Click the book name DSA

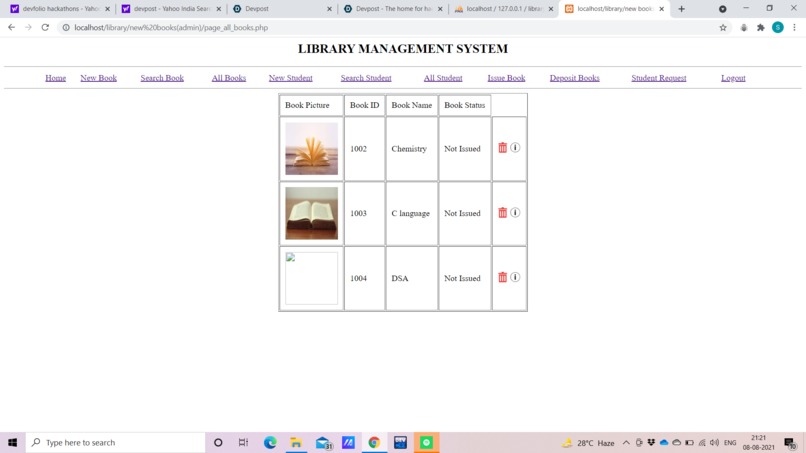pos(399,278)
